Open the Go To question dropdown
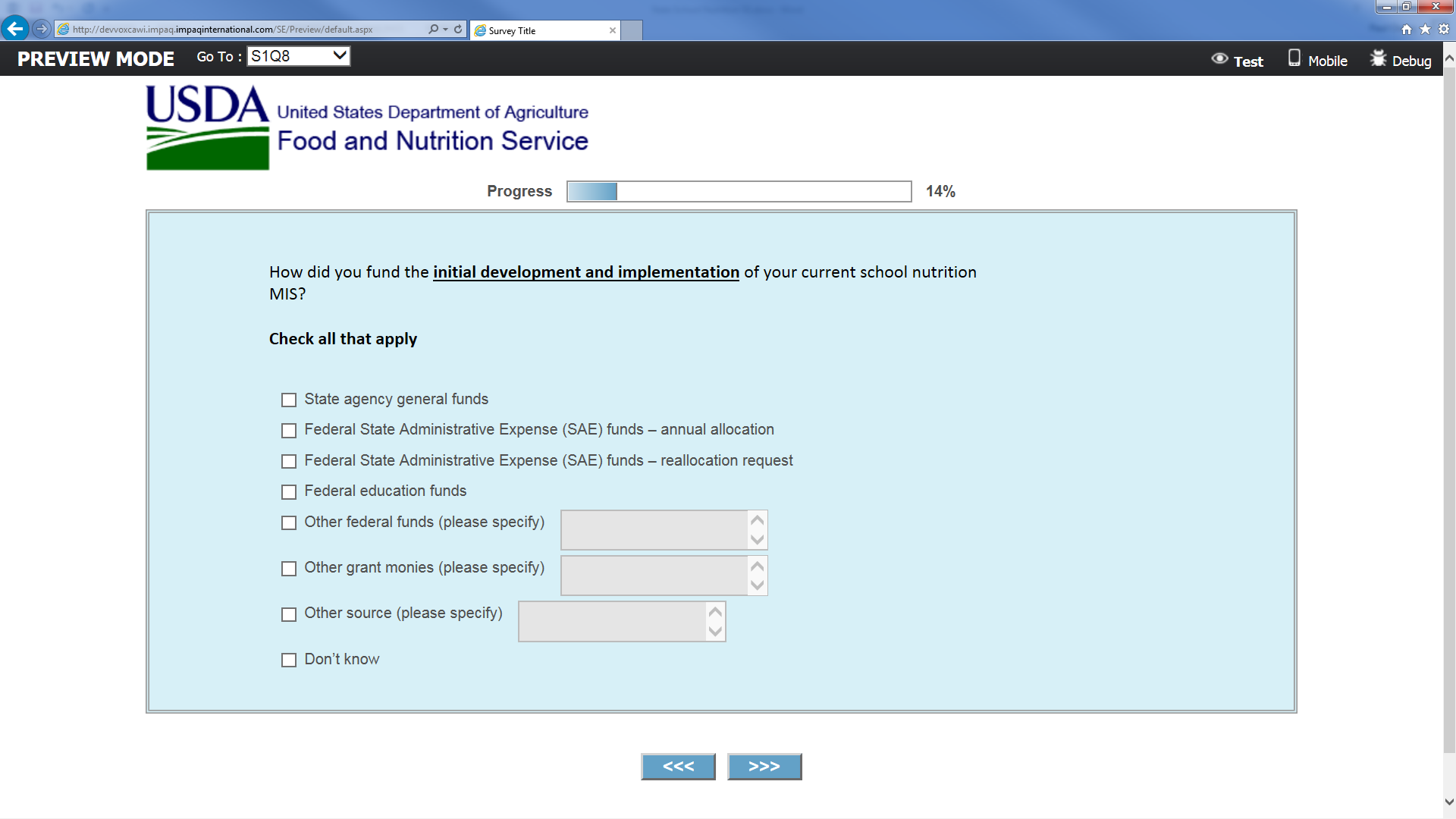 coord(299,56)
